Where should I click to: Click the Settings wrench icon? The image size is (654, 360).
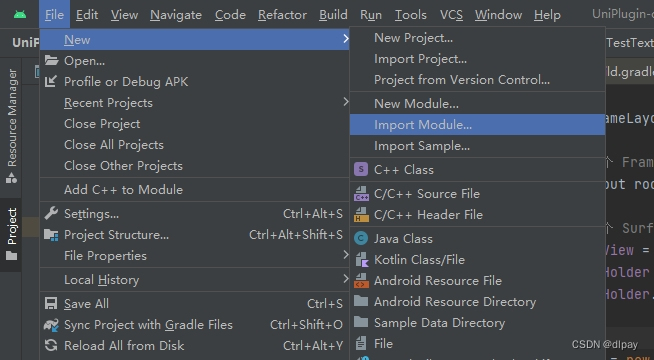51,213
